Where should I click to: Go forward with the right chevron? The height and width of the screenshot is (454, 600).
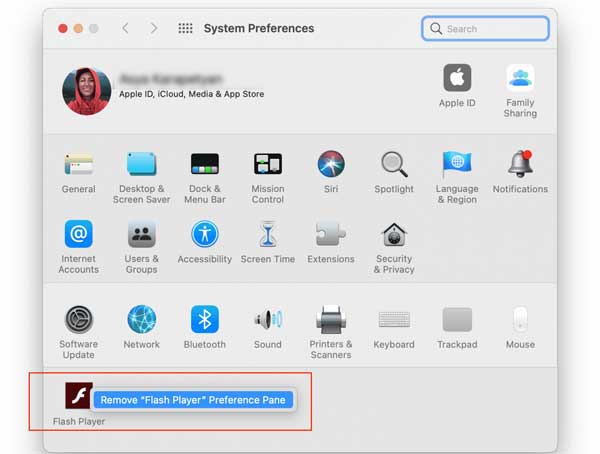click(x=153, y=28)
